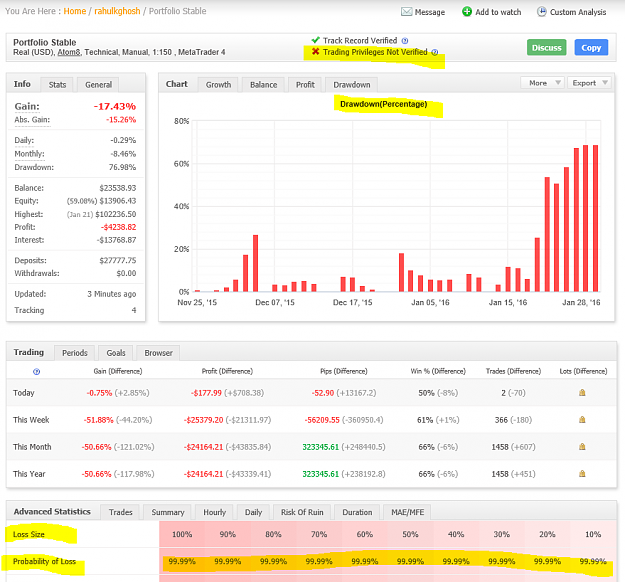Open the Summary statistics tab

click(167, 512)
